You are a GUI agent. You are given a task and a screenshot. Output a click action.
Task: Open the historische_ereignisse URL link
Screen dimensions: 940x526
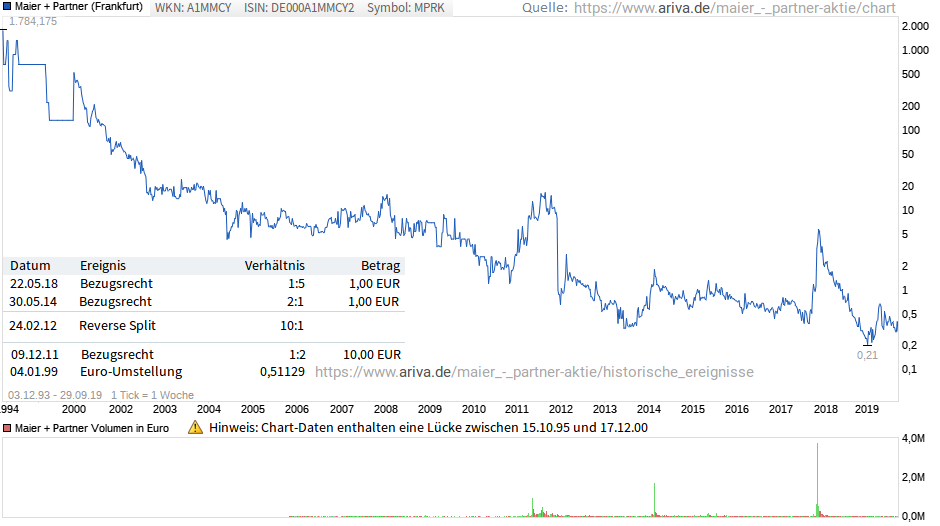534,372
